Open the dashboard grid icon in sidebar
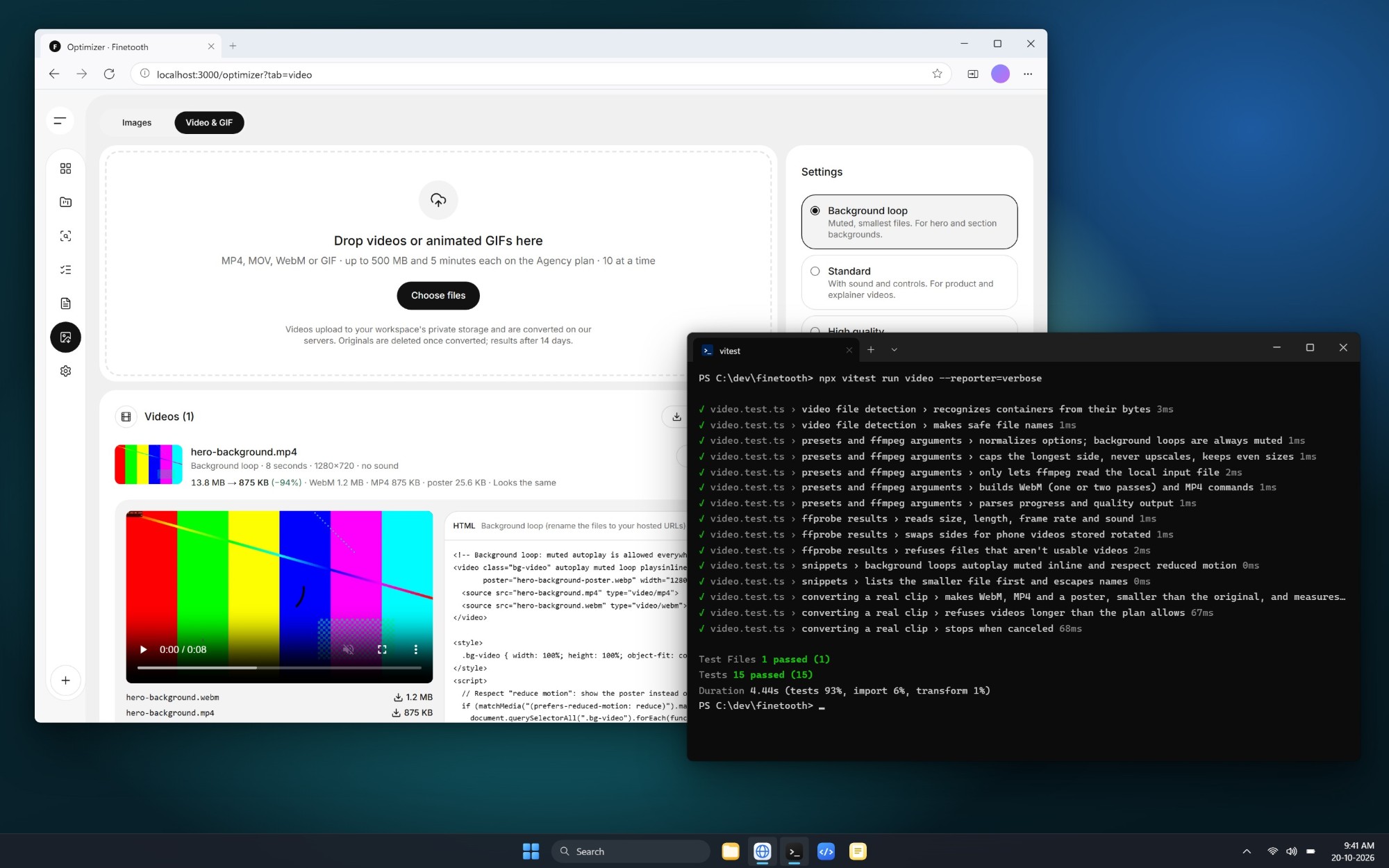The image size is (1389, 868). tap(65, 169)
